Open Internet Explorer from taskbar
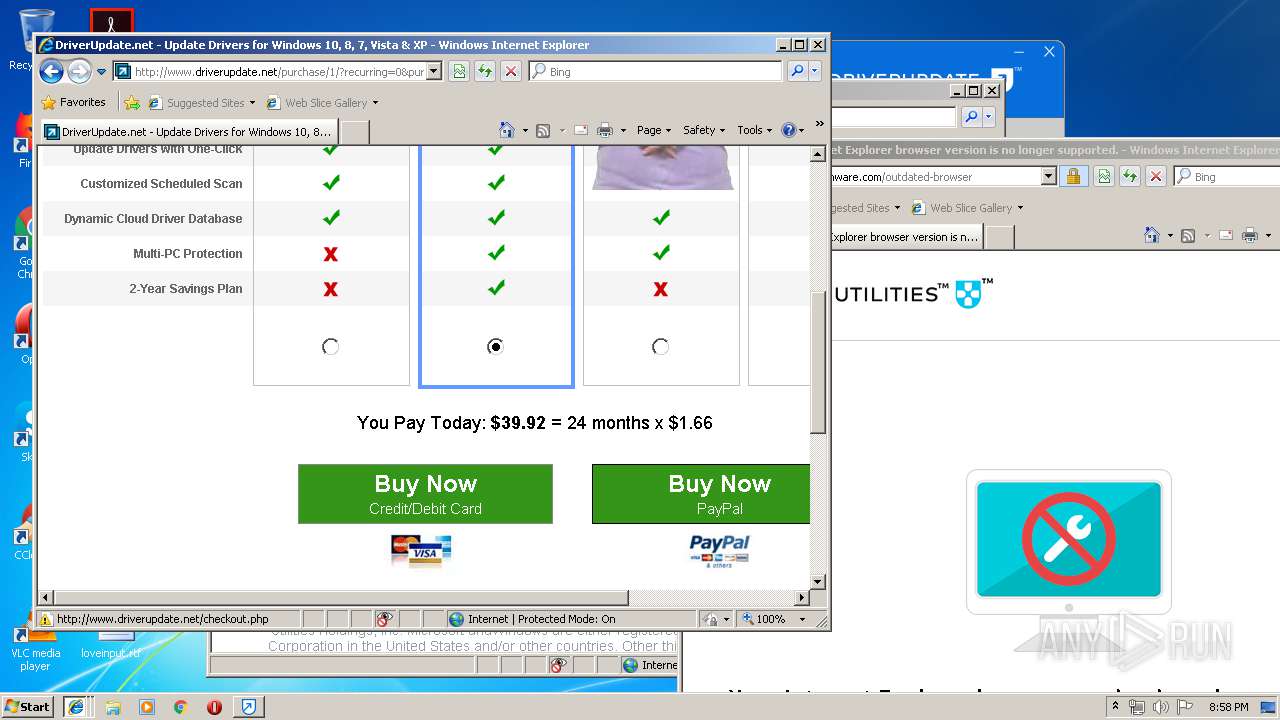 coord(75,707)
